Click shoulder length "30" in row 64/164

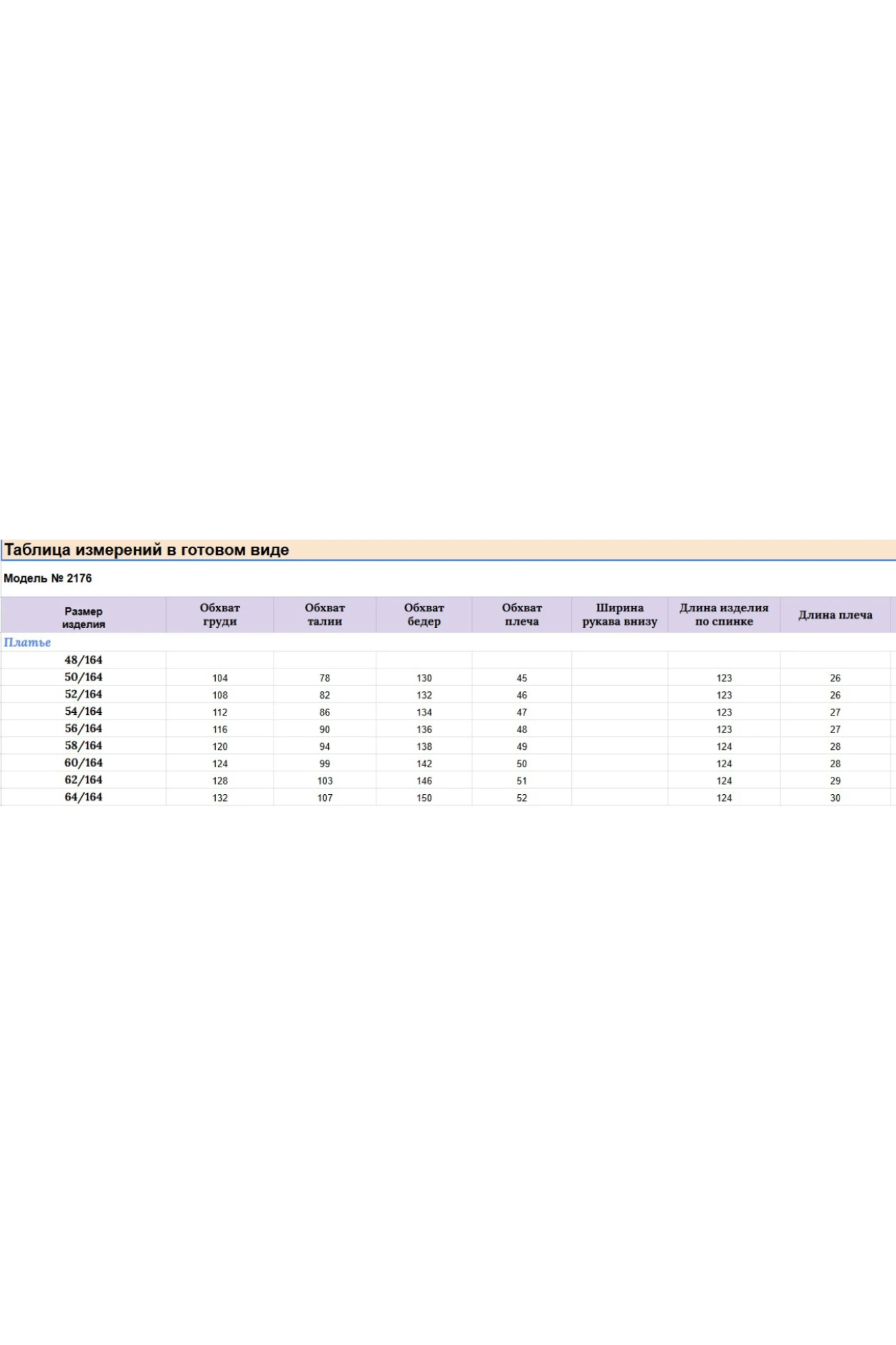836,798
